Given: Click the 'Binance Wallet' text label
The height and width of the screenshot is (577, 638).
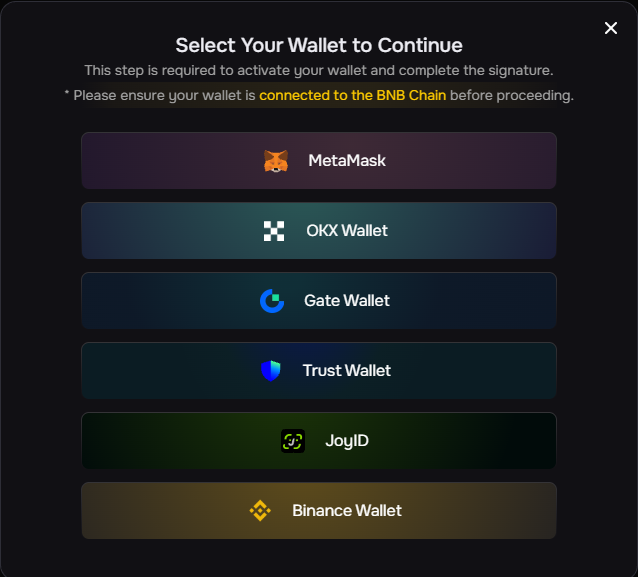Looking at the screenshot, I should tap(347, 511).
